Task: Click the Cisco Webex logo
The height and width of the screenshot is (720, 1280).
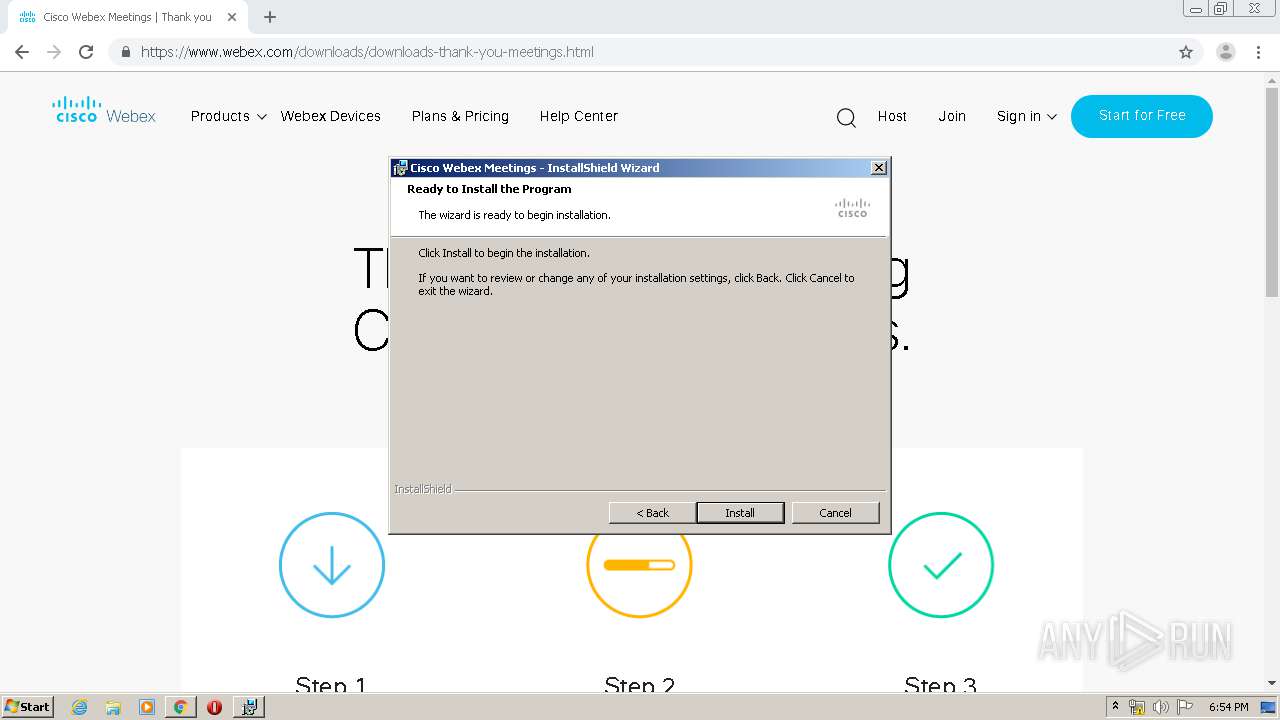Action: (104, 110)
